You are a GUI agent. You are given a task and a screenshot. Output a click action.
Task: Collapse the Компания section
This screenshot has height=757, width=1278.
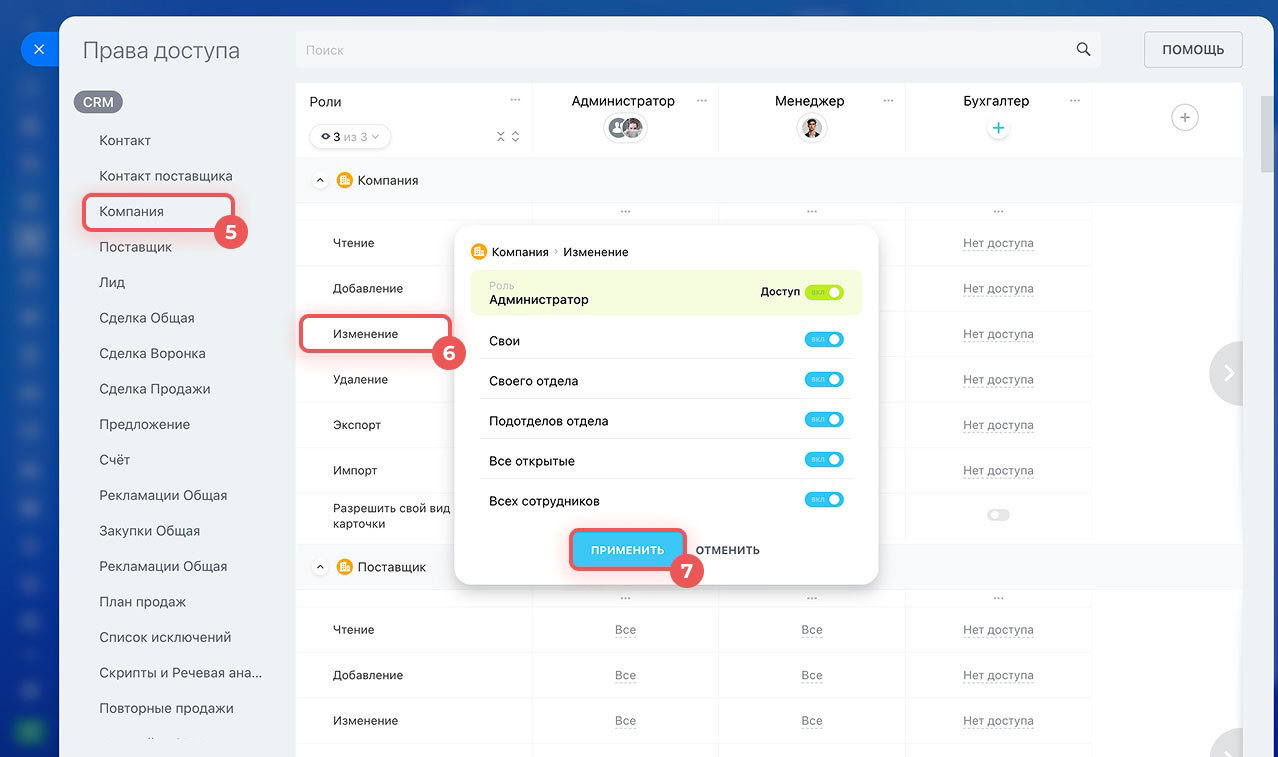click(320, 181)
